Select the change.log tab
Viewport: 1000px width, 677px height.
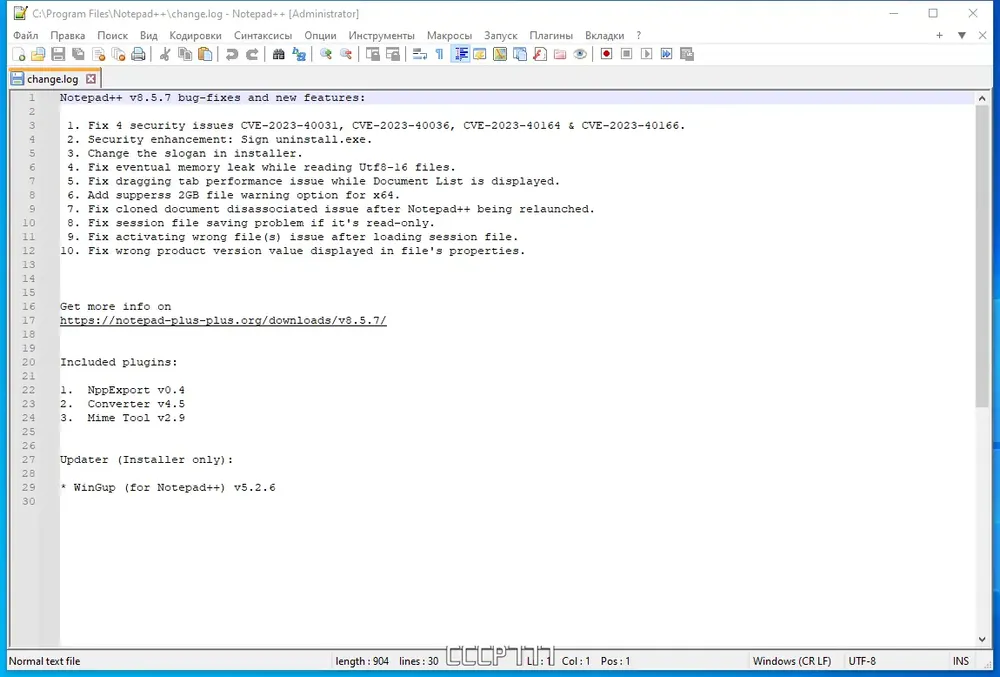[52, 79]
